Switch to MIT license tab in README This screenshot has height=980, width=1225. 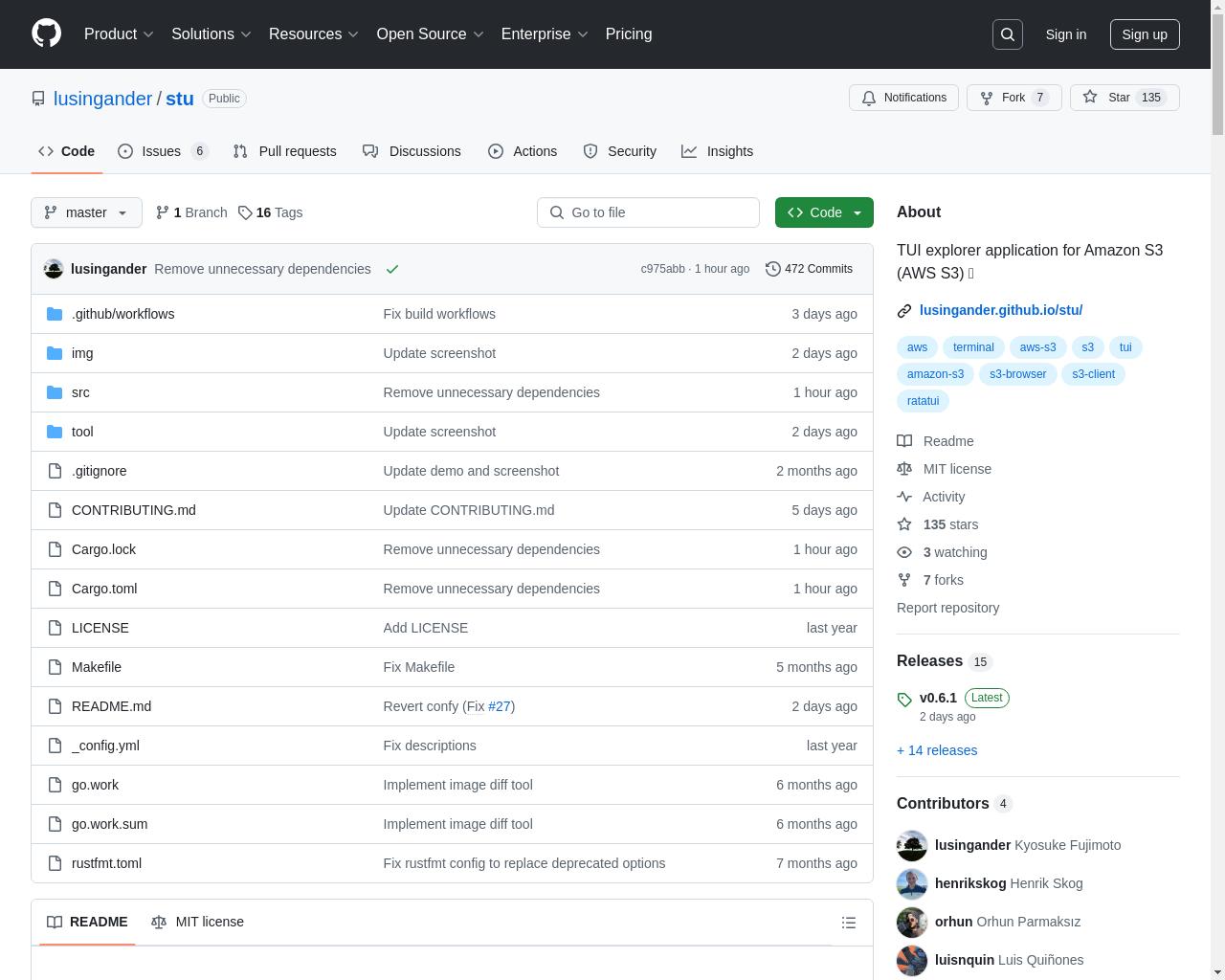(x=197, y=922)
